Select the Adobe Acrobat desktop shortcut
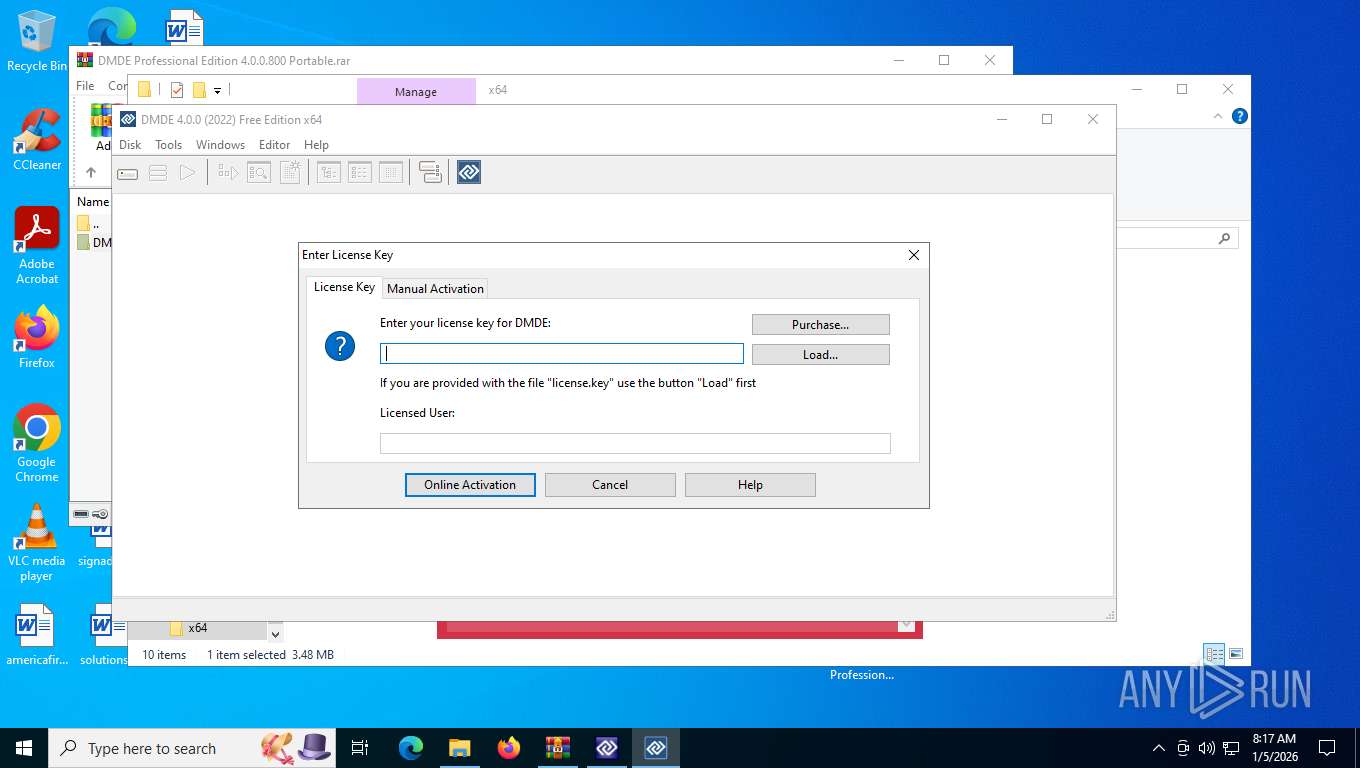The width and height of the screenshot is (1360, 768). pyautogui.click(x=37, y=245)
